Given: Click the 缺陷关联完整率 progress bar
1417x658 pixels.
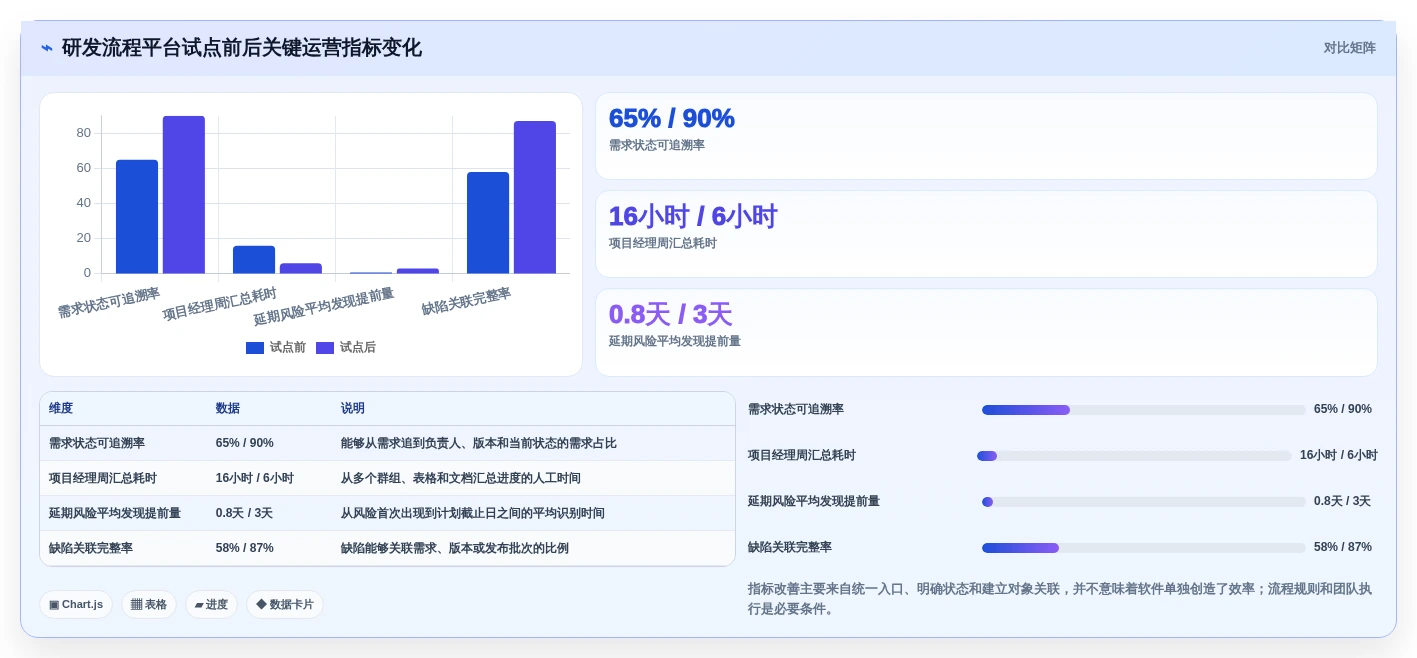Looking at the screenshot, I should coord(1144,548).
